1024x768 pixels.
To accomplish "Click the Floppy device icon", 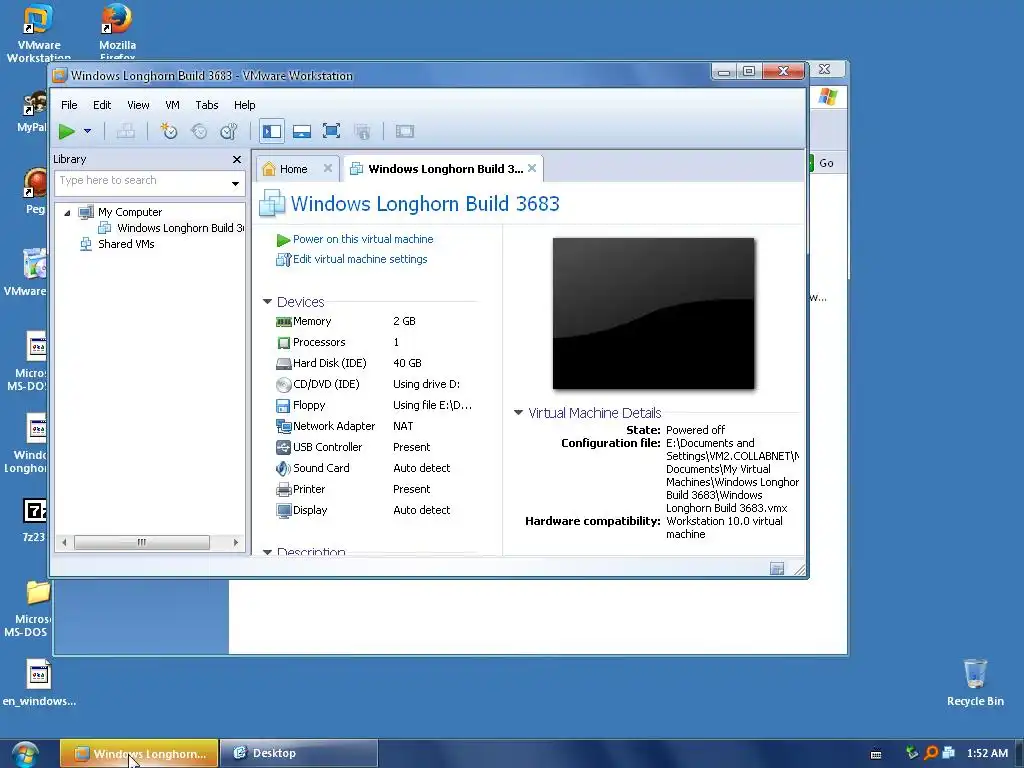I will 283,406.
